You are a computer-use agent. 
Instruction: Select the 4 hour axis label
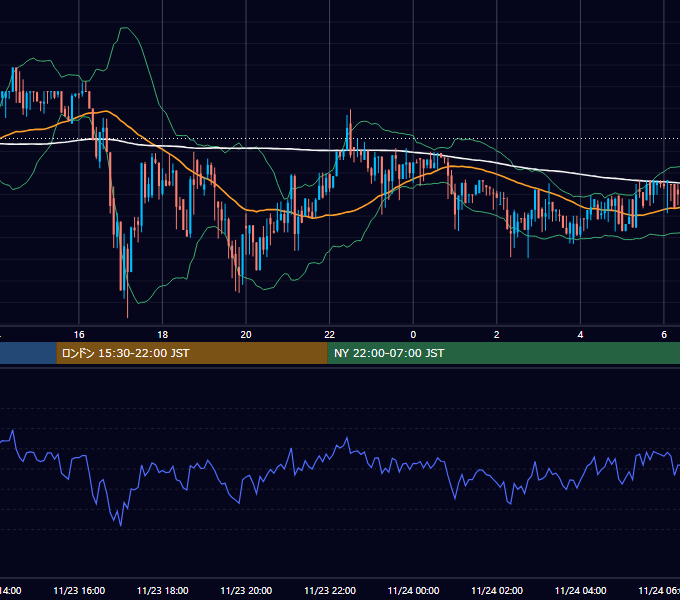[x=580, y=335]
